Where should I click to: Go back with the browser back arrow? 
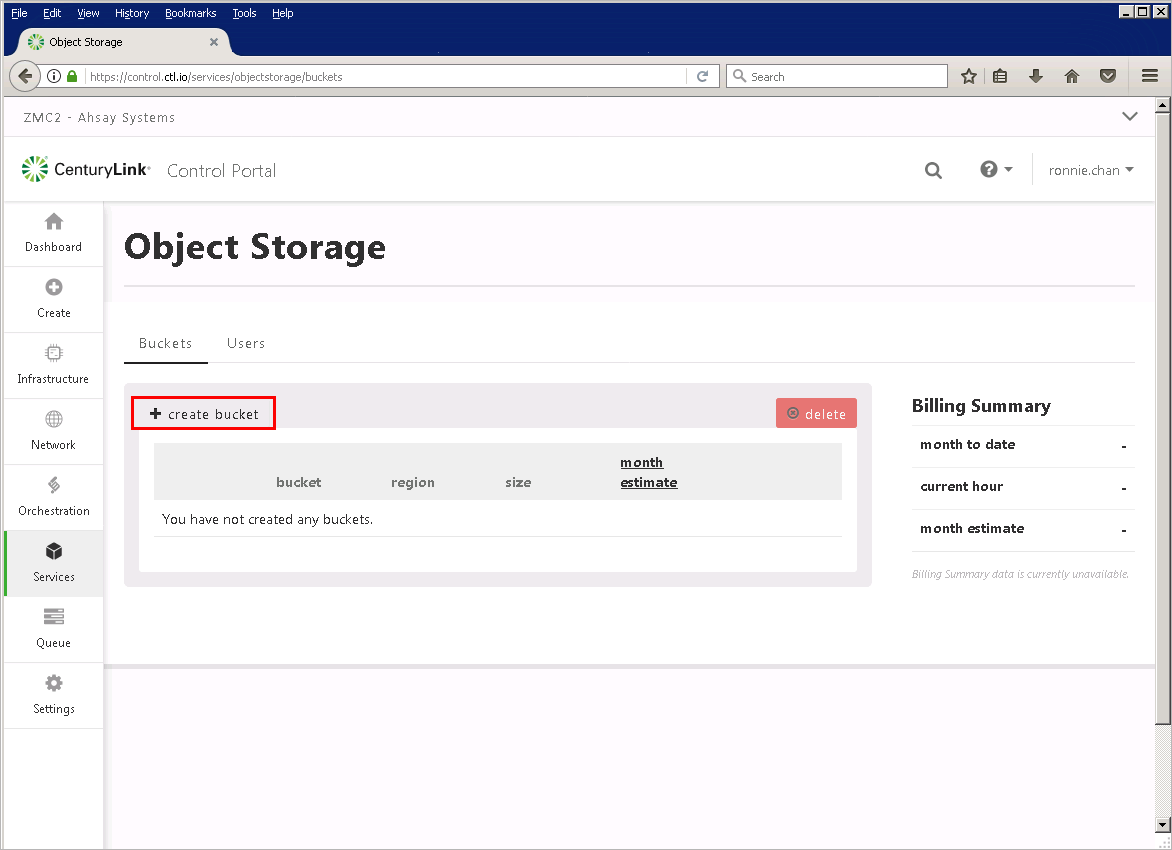25,76
